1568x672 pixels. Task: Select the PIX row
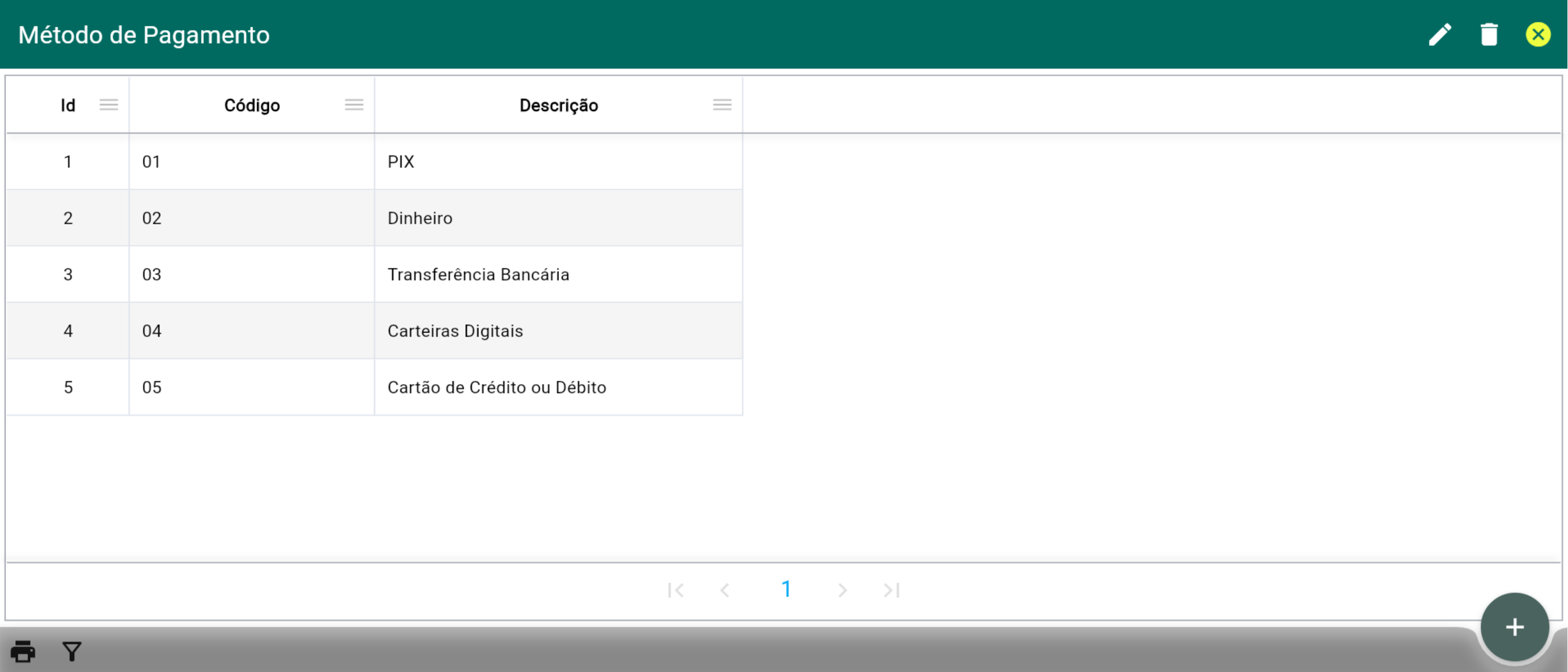pos(400,162)
